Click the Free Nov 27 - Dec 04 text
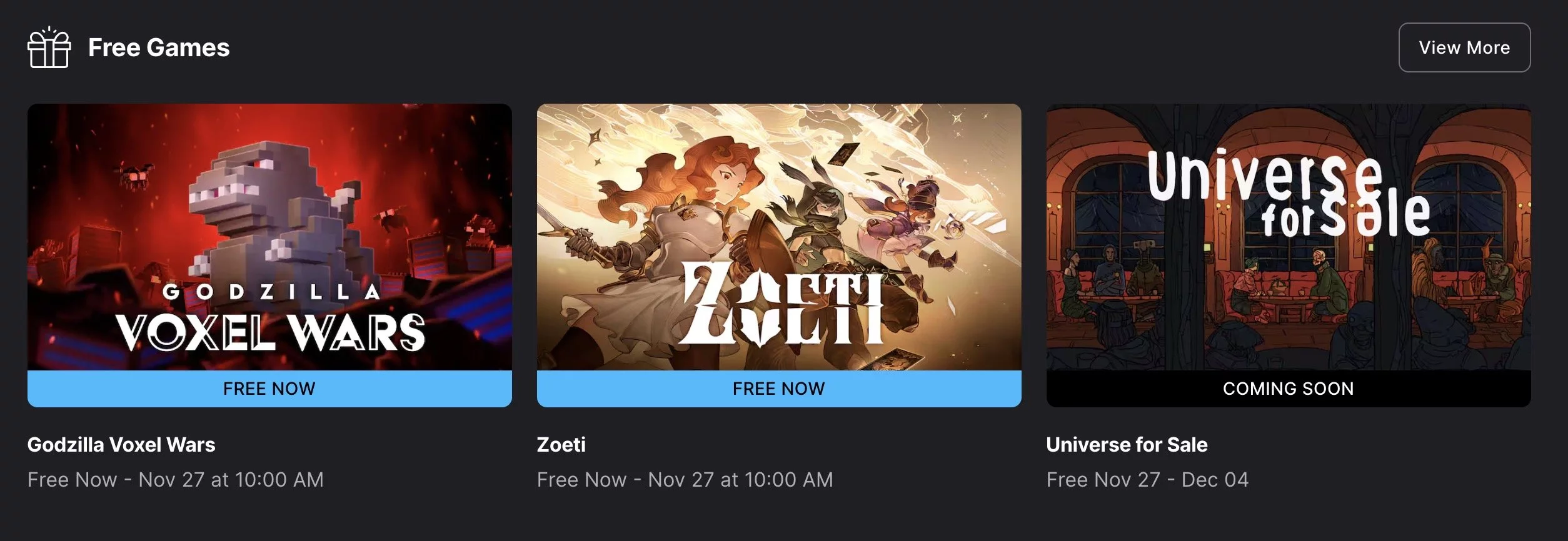Image resolution: width=1568 pixels, height=541 pixels. (x=1148, y=480)
